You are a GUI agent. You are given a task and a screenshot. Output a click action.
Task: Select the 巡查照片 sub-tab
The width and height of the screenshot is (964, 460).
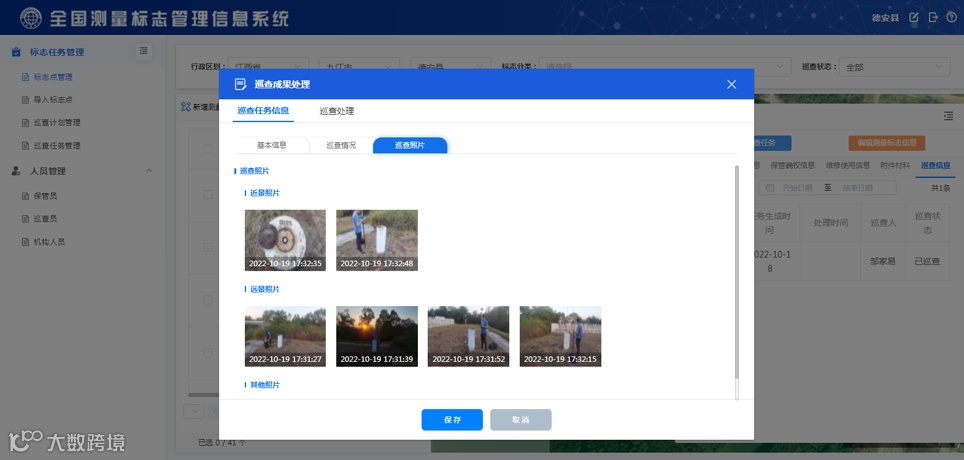(410, 145)
